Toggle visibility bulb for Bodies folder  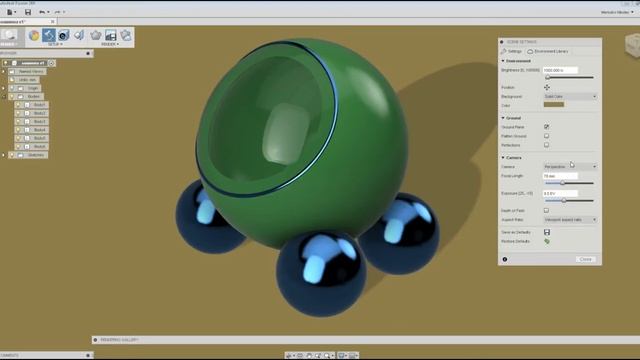click(12, 97)
